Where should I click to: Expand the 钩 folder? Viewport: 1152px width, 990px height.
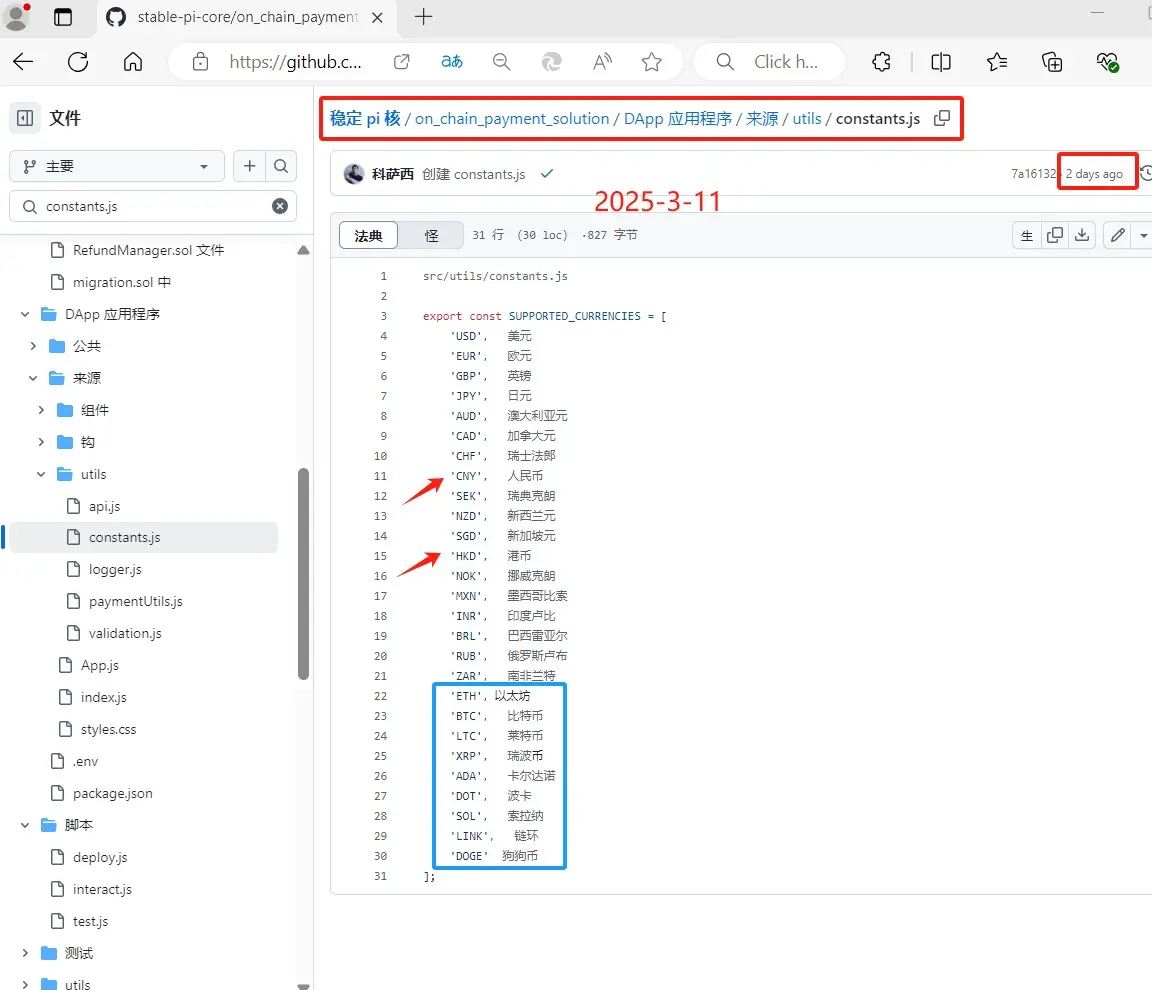click(x=41, y=442)
